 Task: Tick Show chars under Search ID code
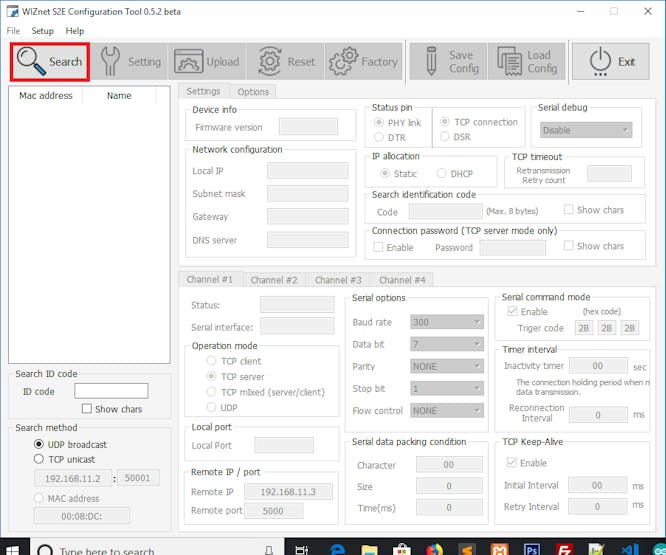point(87,409)
